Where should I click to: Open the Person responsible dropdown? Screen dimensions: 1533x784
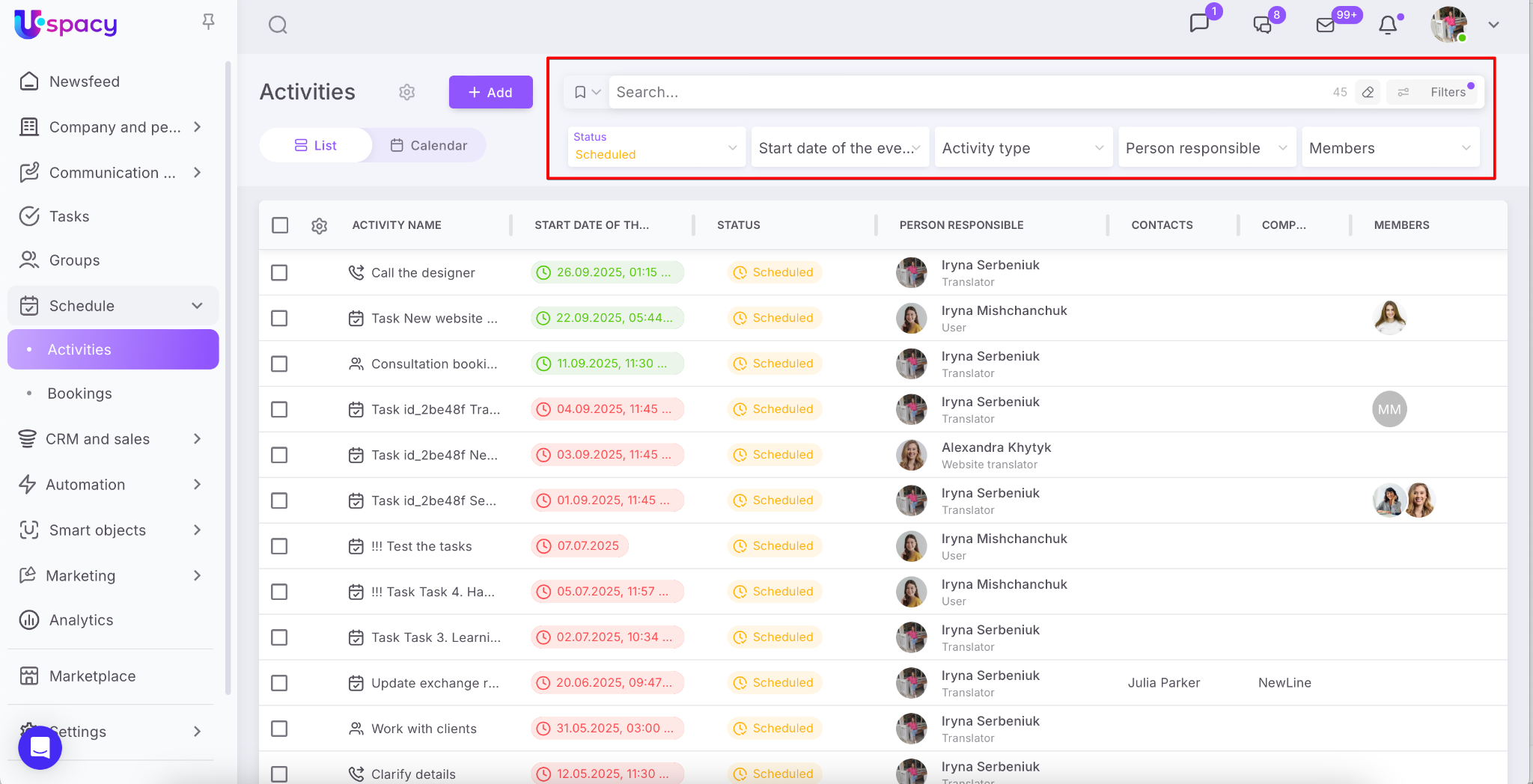click(x=1206, y=148)
